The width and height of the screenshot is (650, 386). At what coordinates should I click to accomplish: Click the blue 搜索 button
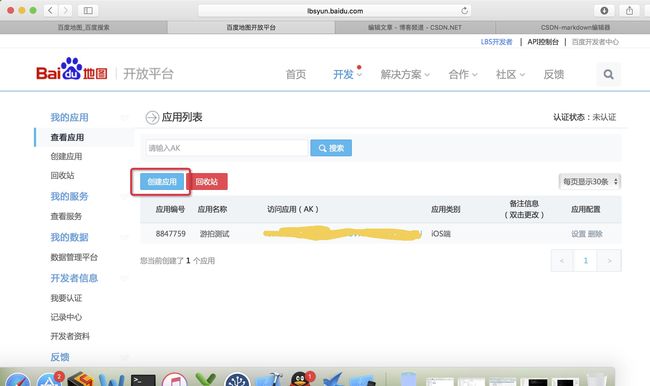tap(331, 148)
